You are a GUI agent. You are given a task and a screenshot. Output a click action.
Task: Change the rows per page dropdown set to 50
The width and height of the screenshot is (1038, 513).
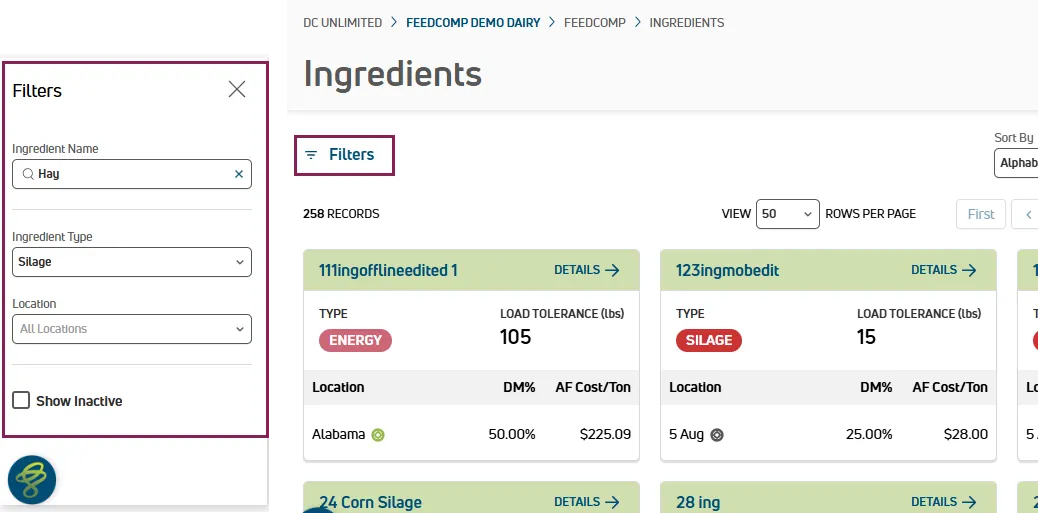point(788,214)
